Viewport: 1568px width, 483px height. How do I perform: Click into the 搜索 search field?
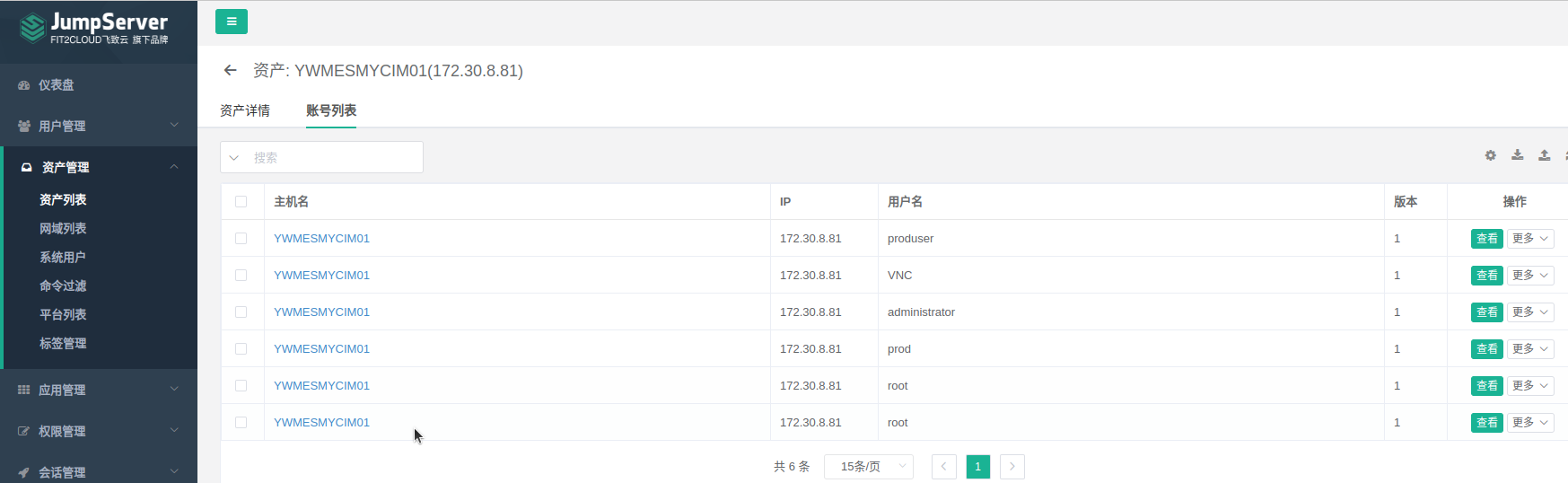point(332,158)
